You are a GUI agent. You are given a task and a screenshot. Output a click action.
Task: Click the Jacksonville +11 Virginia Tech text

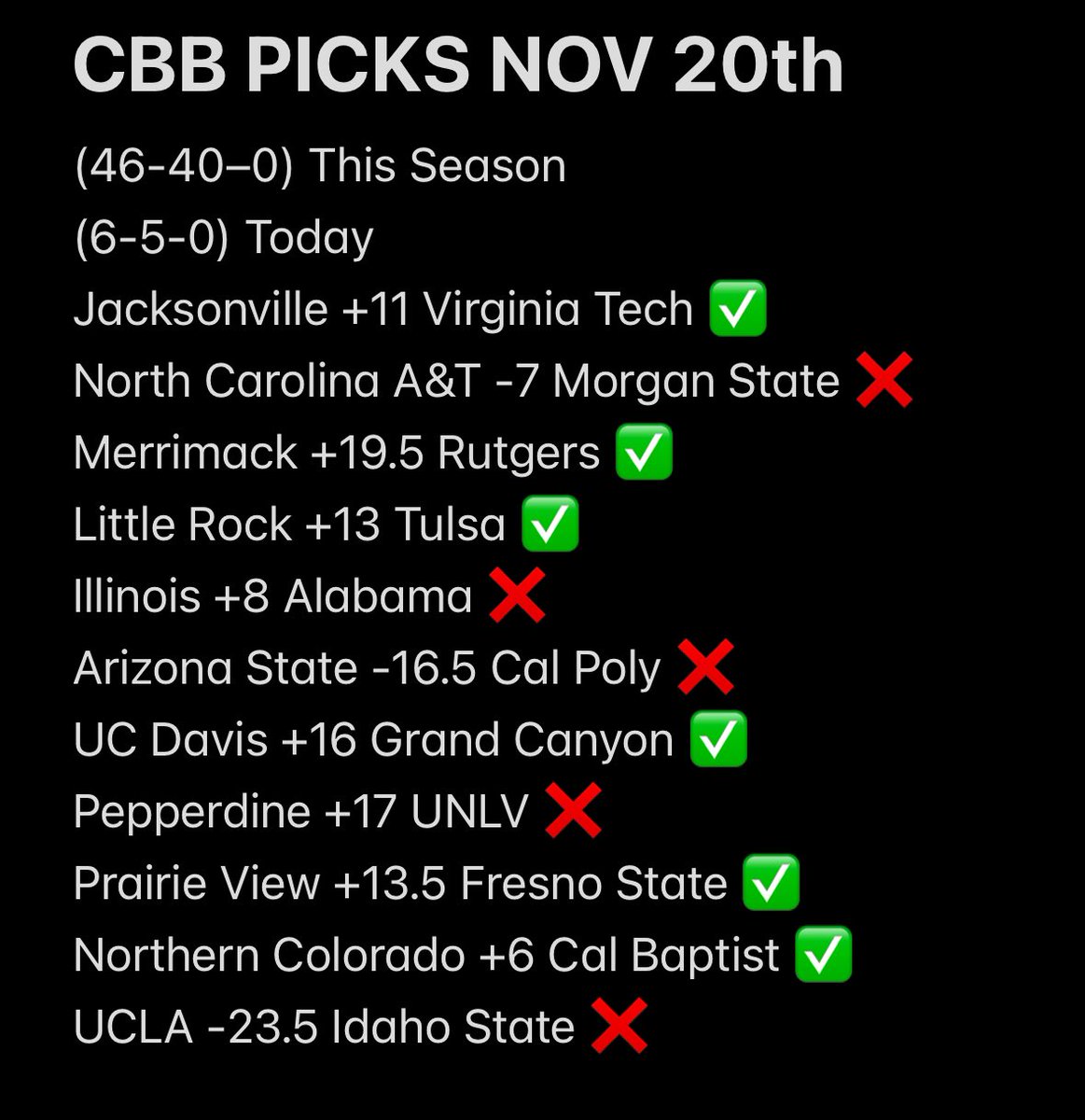383,310
